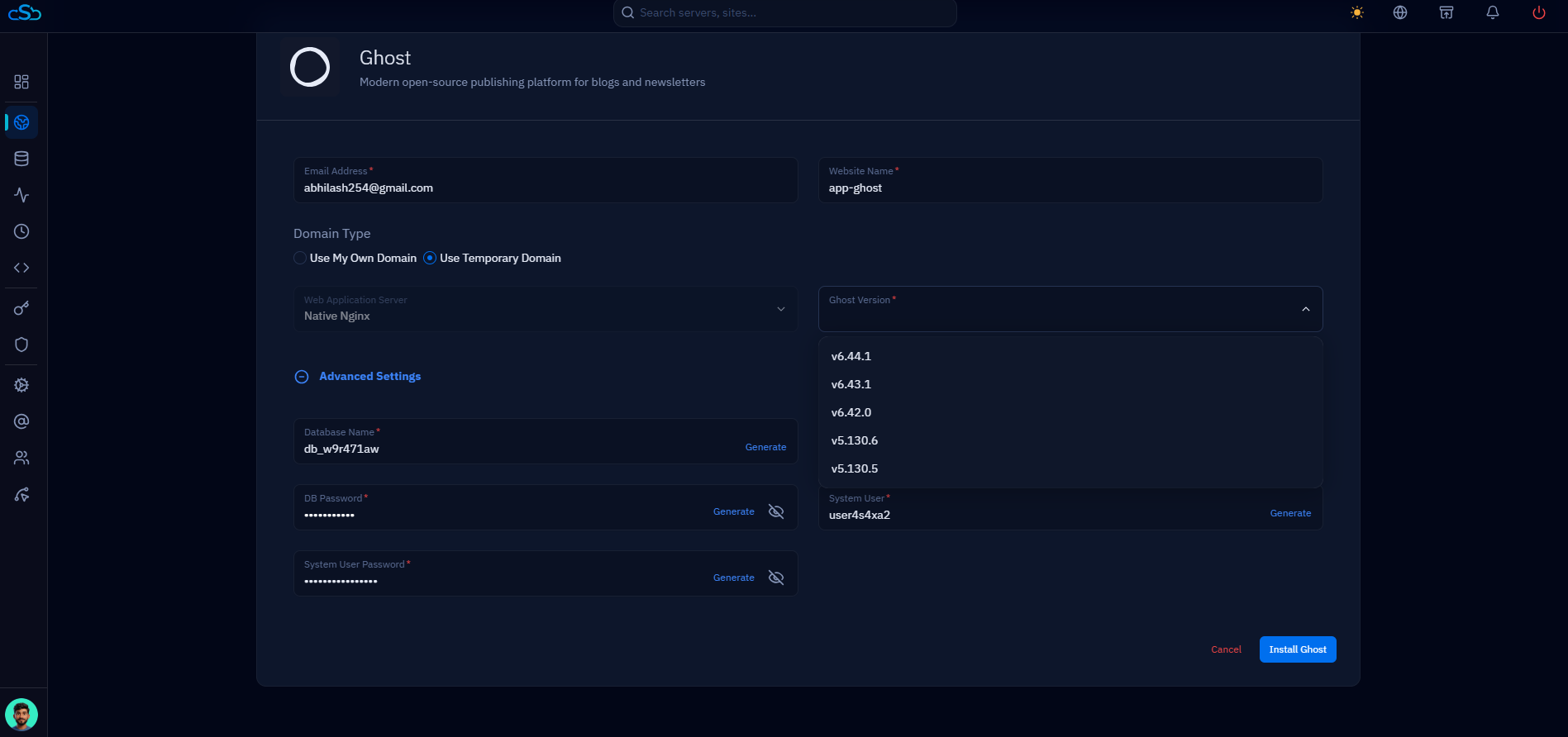Generate a new System User Password
1568x737 pixels.
pos(733,578)
